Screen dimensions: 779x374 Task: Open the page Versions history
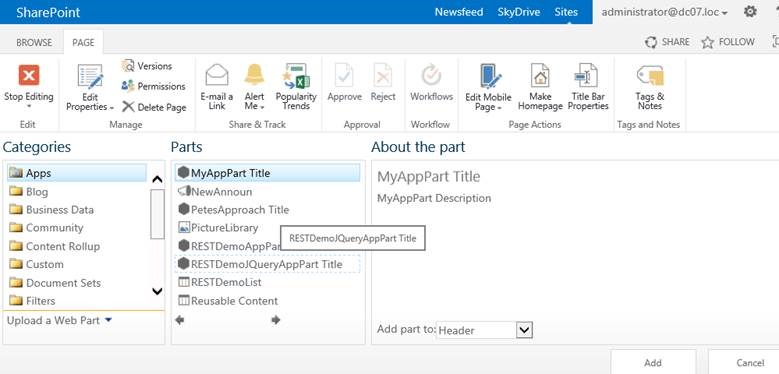click(x=147, y=66)
